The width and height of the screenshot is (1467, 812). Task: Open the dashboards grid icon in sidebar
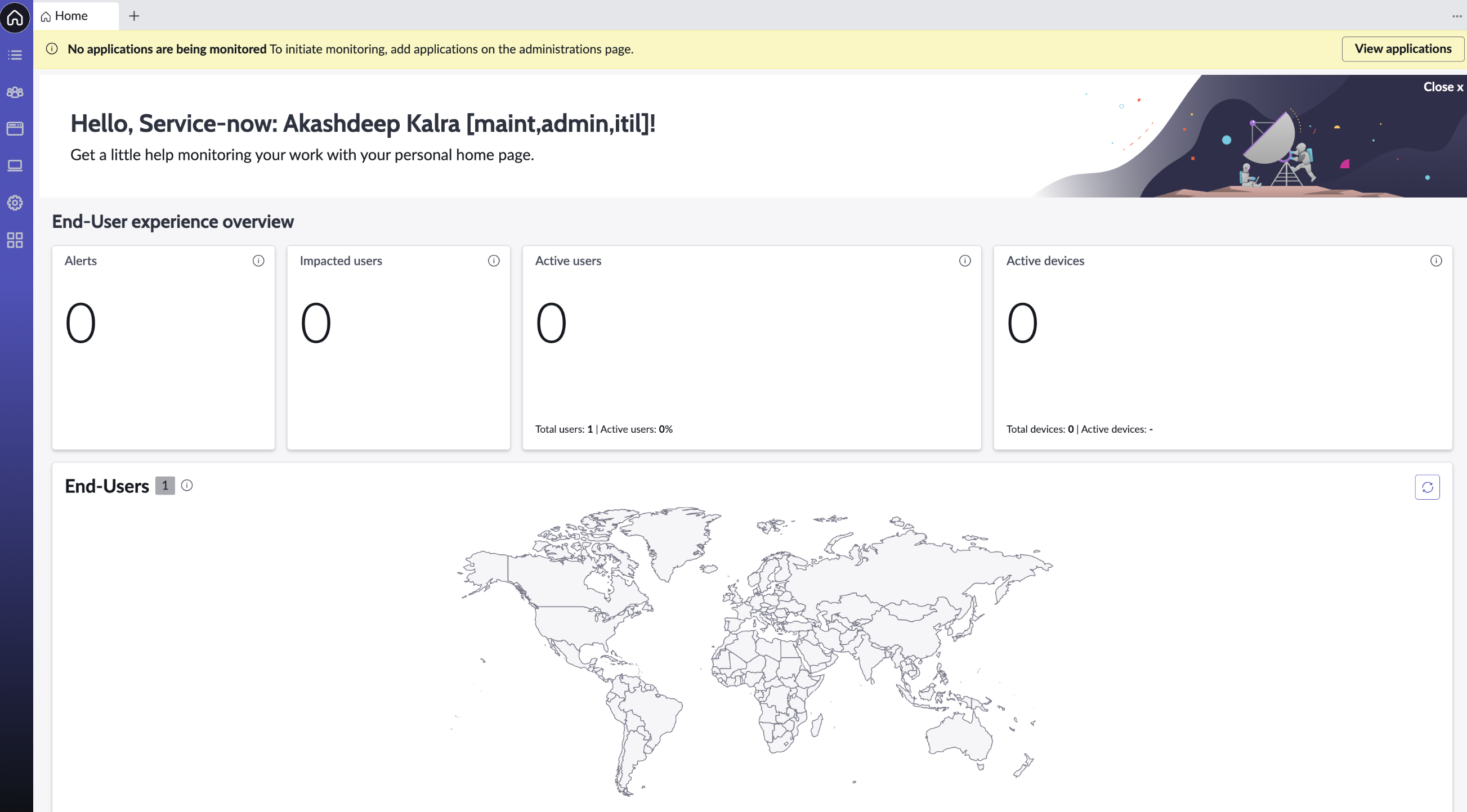15,240
